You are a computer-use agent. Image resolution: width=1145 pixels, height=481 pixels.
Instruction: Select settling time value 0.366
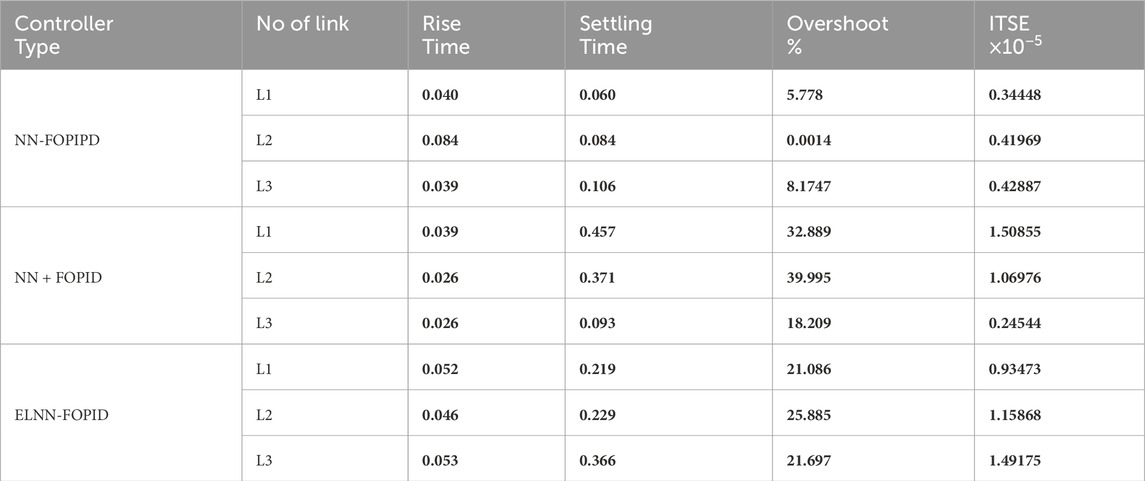coord(597,461)
